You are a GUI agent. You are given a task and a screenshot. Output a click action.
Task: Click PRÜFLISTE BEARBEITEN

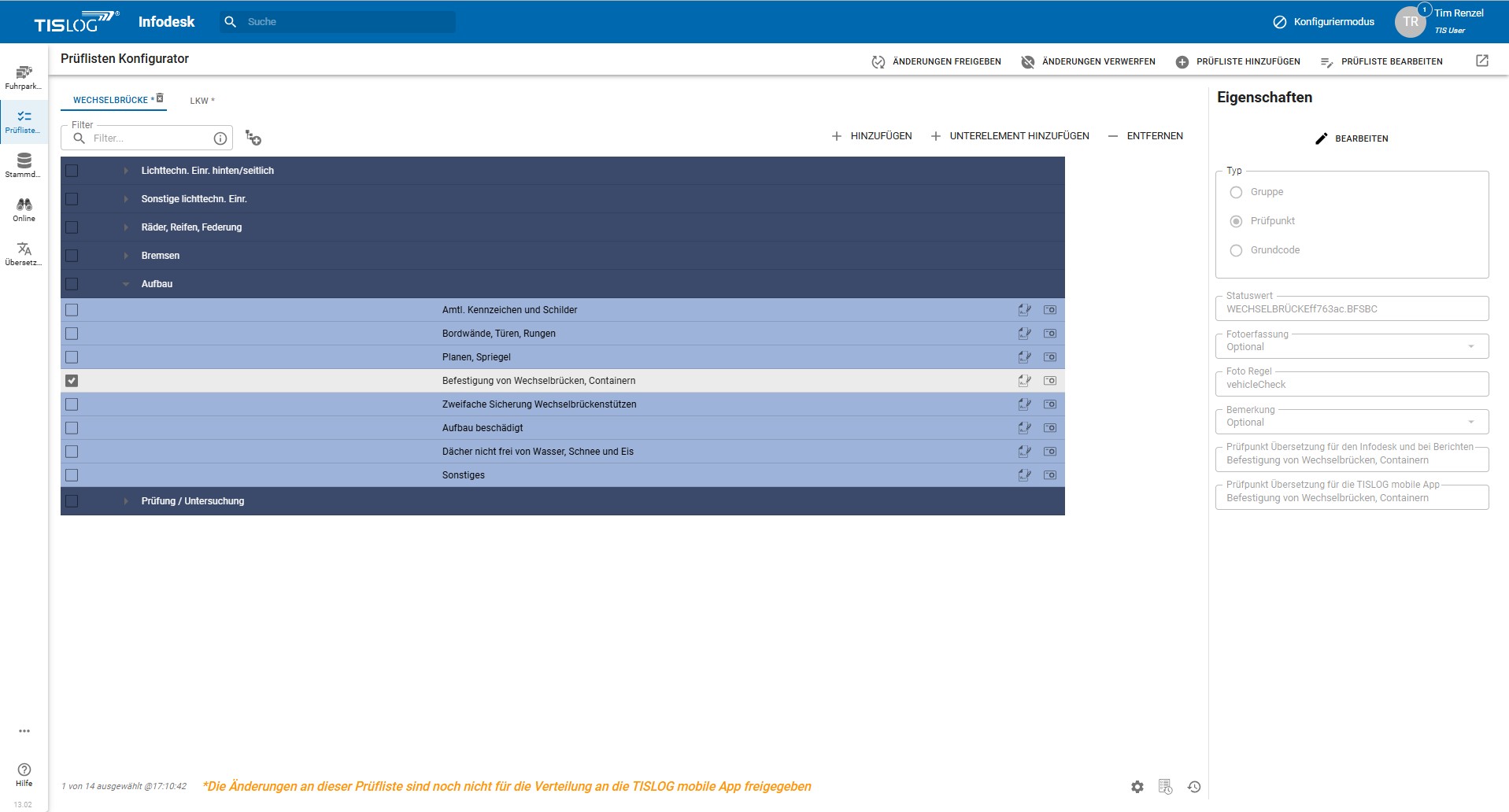1381,61
